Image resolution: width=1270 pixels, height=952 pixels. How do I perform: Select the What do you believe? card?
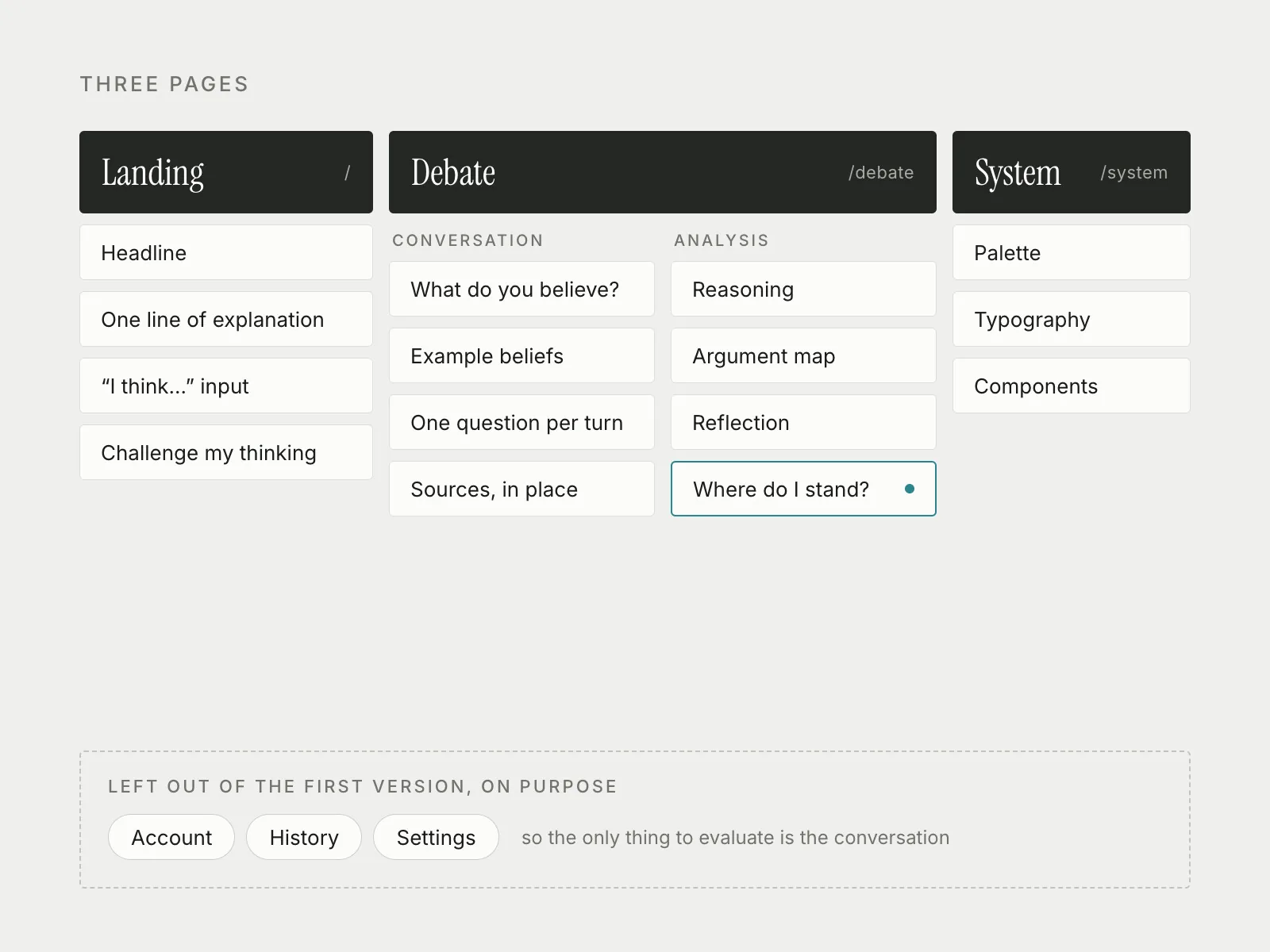[x=521, y=289]
